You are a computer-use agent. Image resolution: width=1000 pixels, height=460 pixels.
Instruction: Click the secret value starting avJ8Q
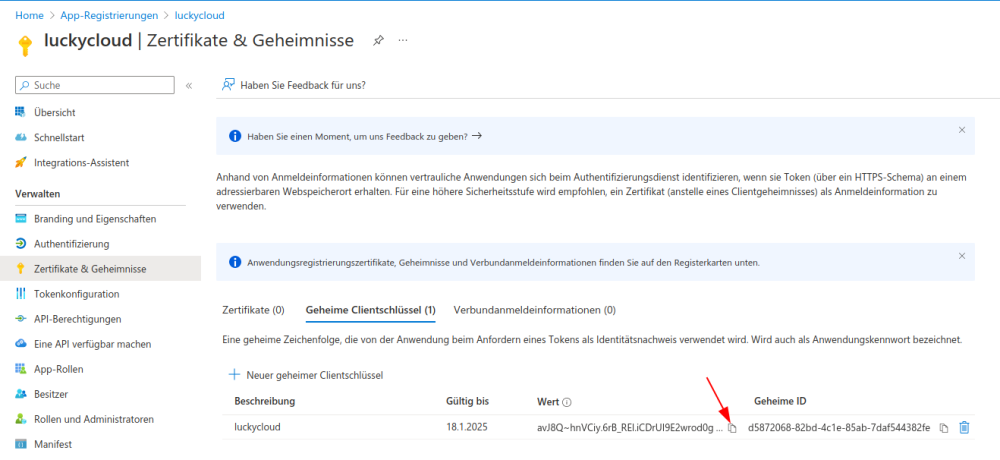tap(629, 427)
